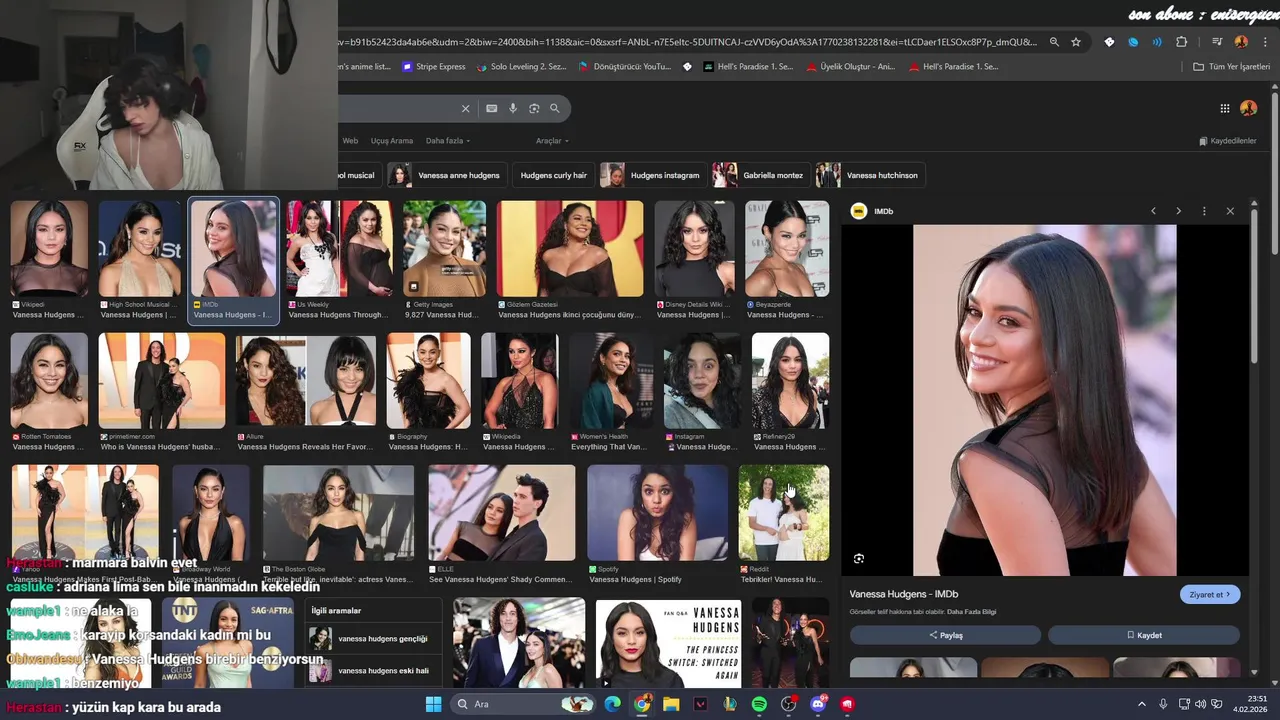Screen dimensions: 1280x720
Task: Expand the Daha fazla dropdown
Action: (447, 141)
